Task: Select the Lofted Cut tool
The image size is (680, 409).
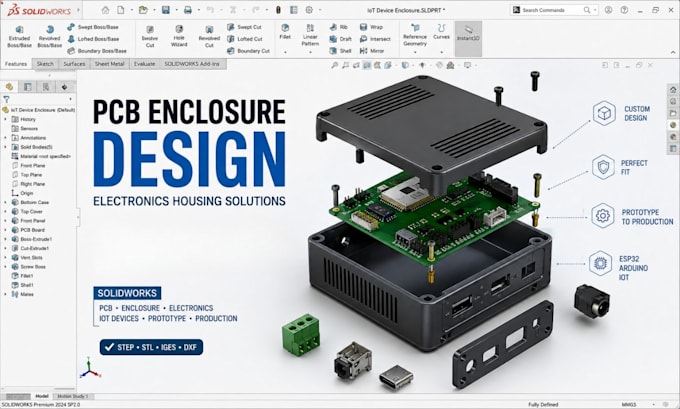Action: (x=245, y=39)
